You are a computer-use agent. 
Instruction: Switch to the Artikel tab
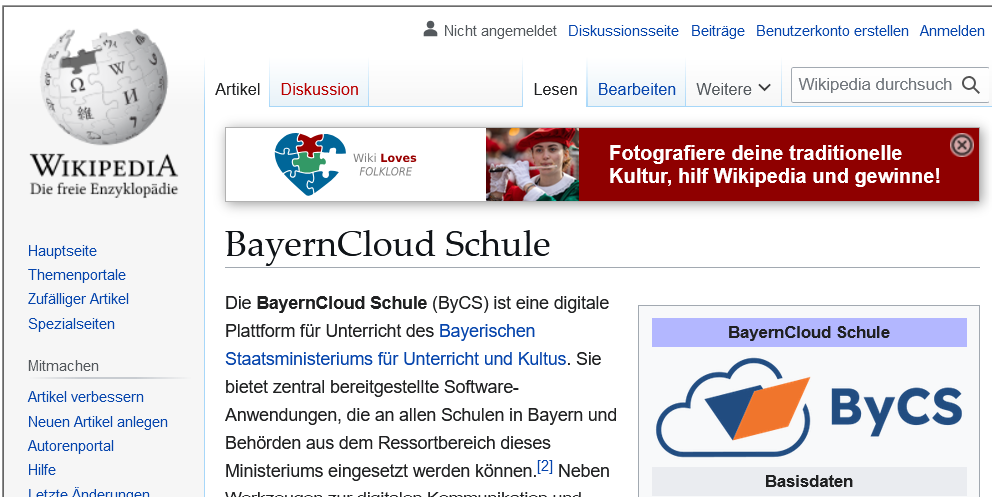click(x=238, y=89)
